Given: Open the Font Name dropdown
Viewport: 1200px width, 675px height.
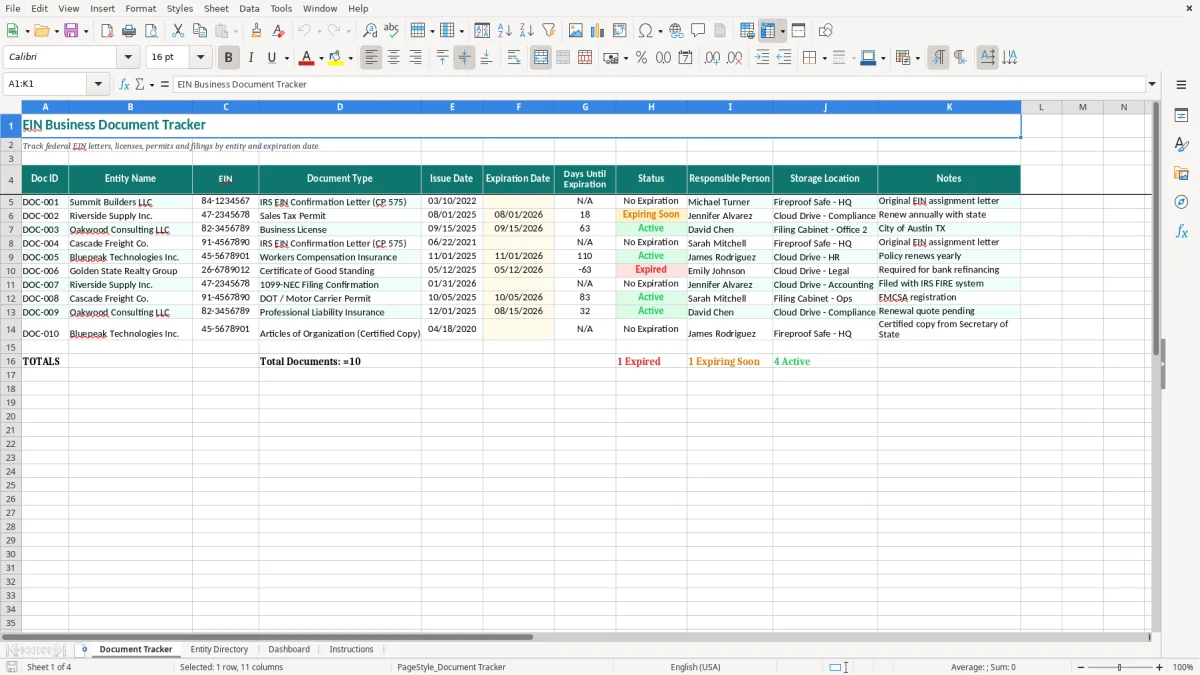Looking at the screenshot, I should 128,58.
